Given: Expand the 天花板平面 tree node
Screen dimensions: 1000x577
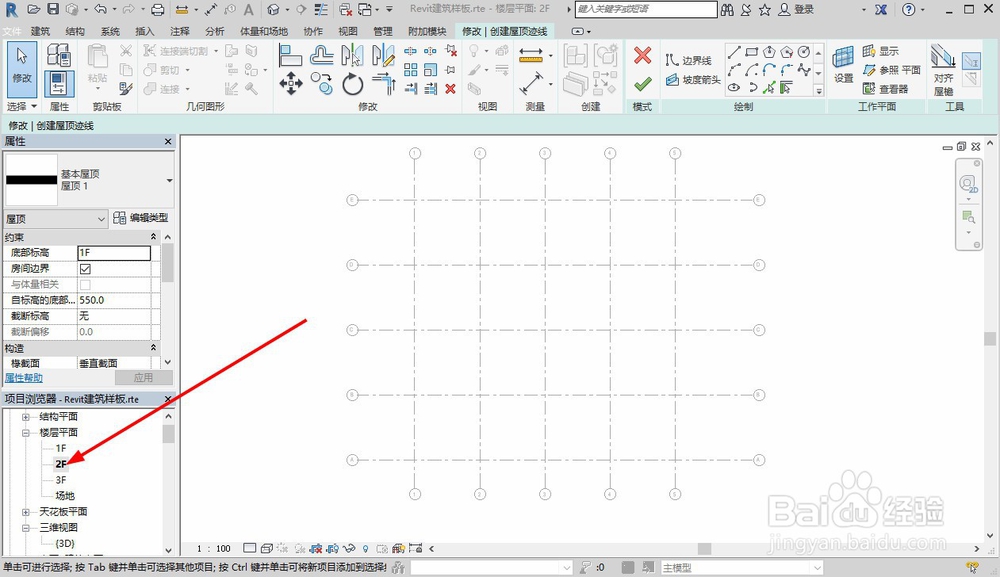Looking at the screenshot, I should 26,512.
